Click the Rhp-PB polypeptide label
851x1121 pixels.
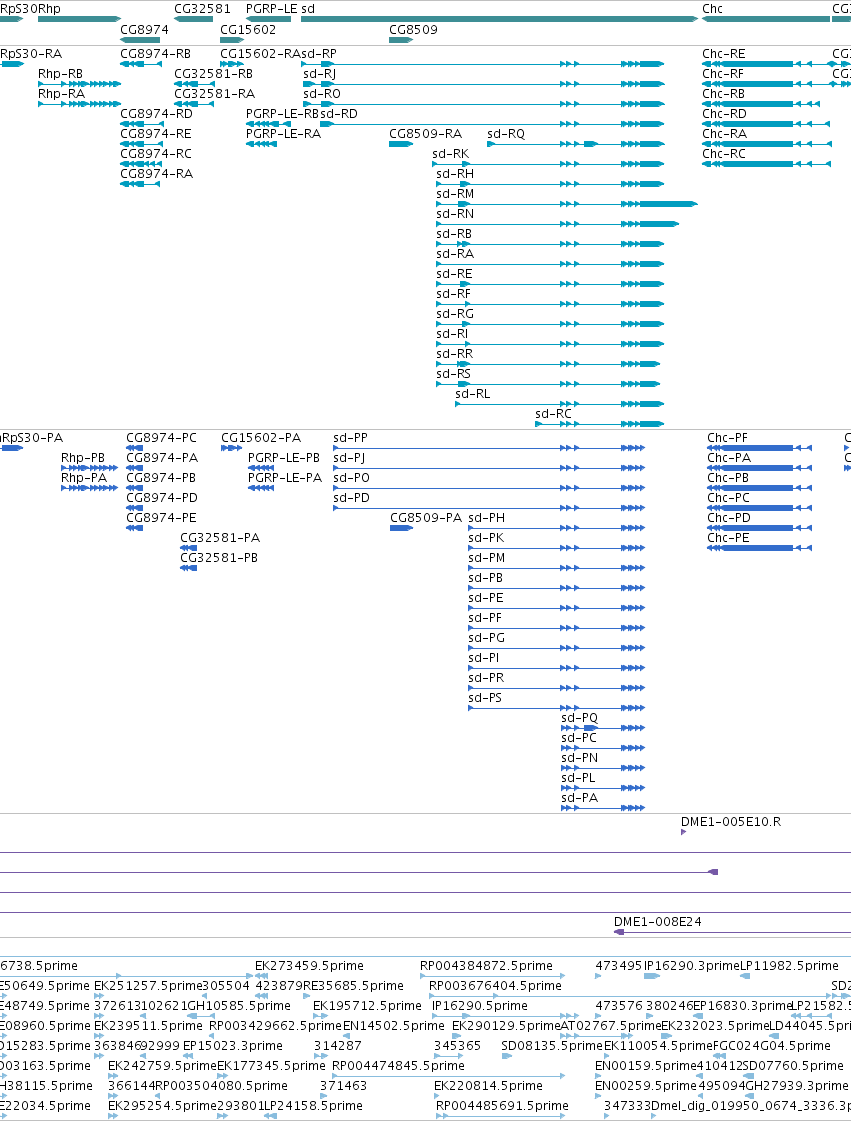[83, 458]
